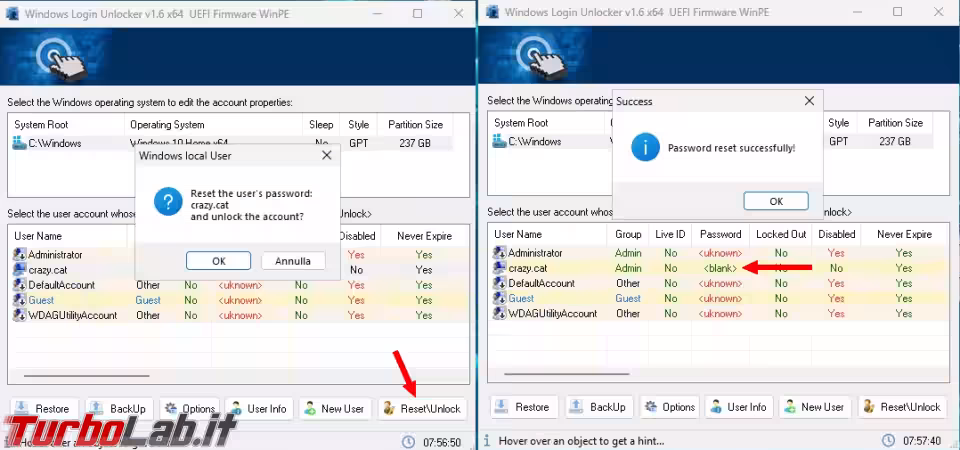This screenshot has height=450, width=960.
Task: Click C:\Windows drive icon in left window
Action: pos(19,143)
